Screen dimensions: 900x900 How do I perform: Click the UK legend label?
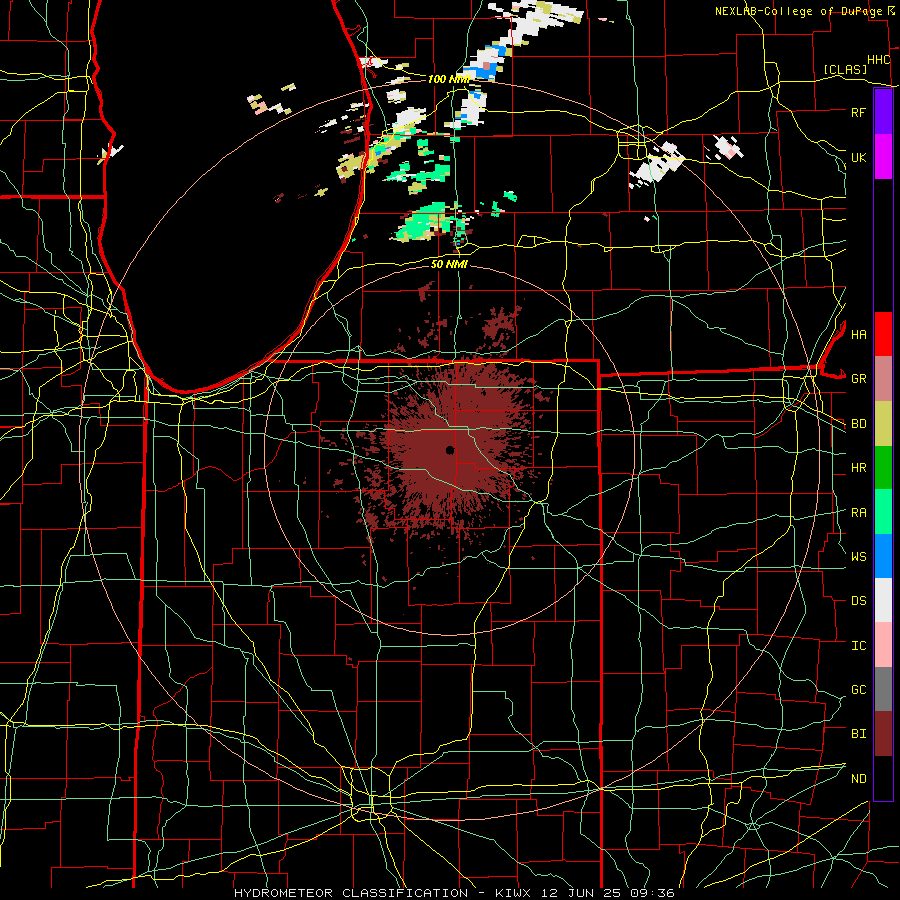pos(858,157)
